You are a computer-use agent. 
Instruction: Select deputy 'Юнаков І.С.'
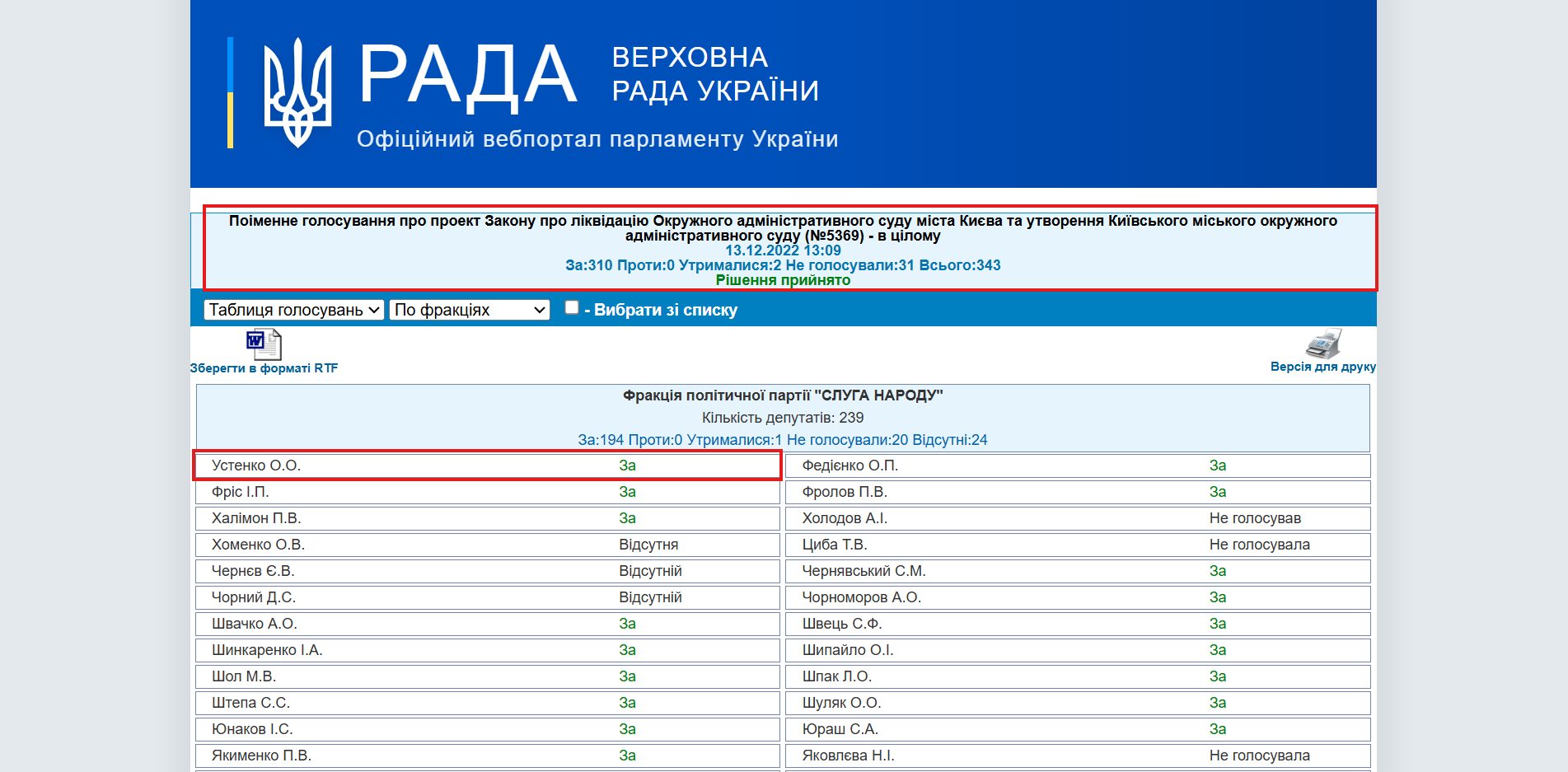coord(252,729)
